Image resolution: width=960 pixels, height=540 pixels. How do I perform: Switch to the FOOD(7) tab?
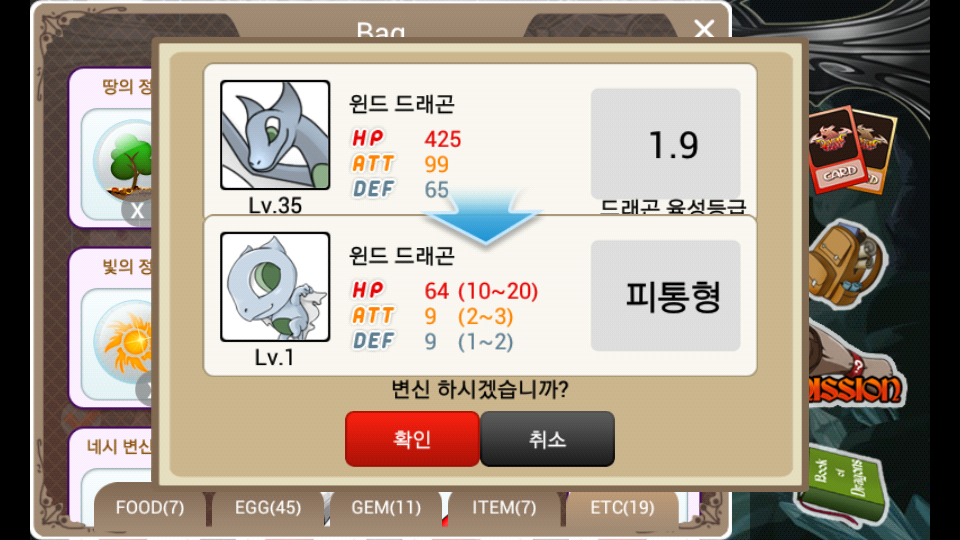(x=150, y=508)
